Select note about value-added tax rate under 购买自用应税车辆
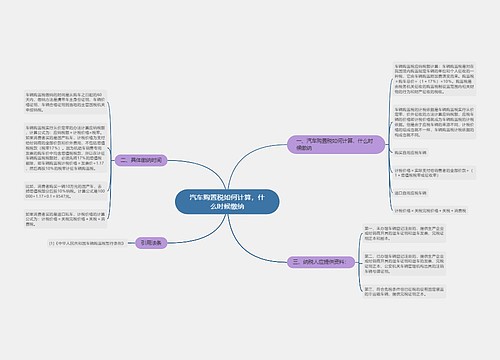The image size is (500, 360). pyautogui.click(x=434, y=173)
